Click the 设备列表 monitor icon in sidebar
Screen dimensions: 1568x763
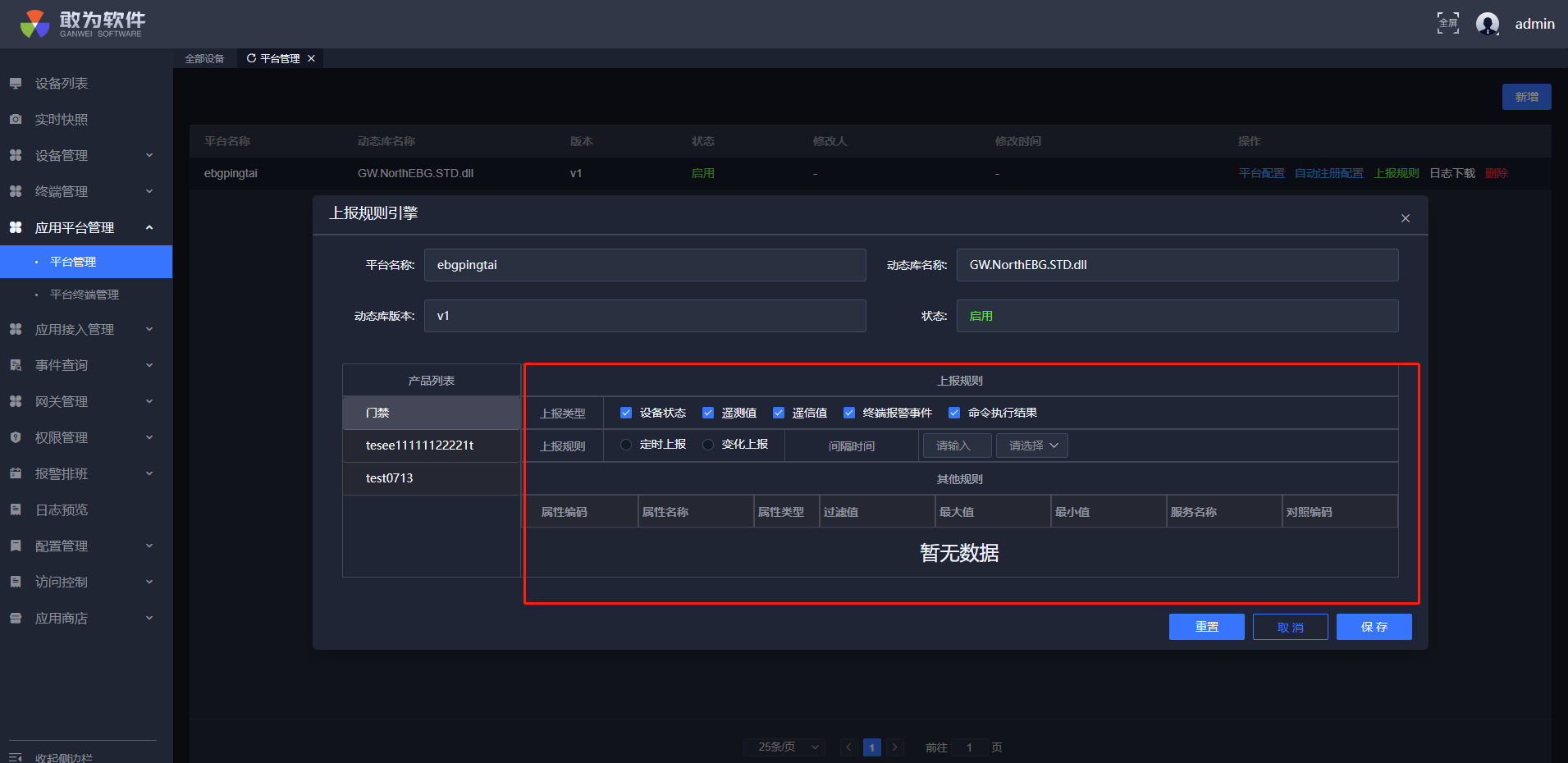(16, 84)
